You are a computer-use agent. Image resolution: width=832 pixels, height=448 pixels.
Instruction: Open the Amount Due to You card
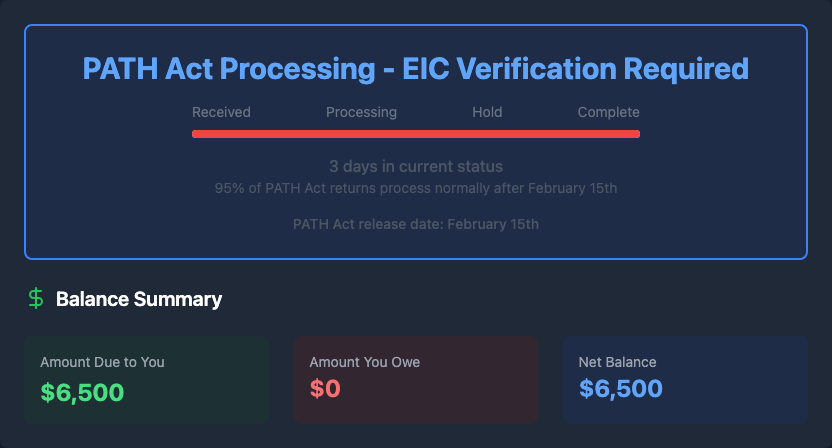[x=146, y=379]
